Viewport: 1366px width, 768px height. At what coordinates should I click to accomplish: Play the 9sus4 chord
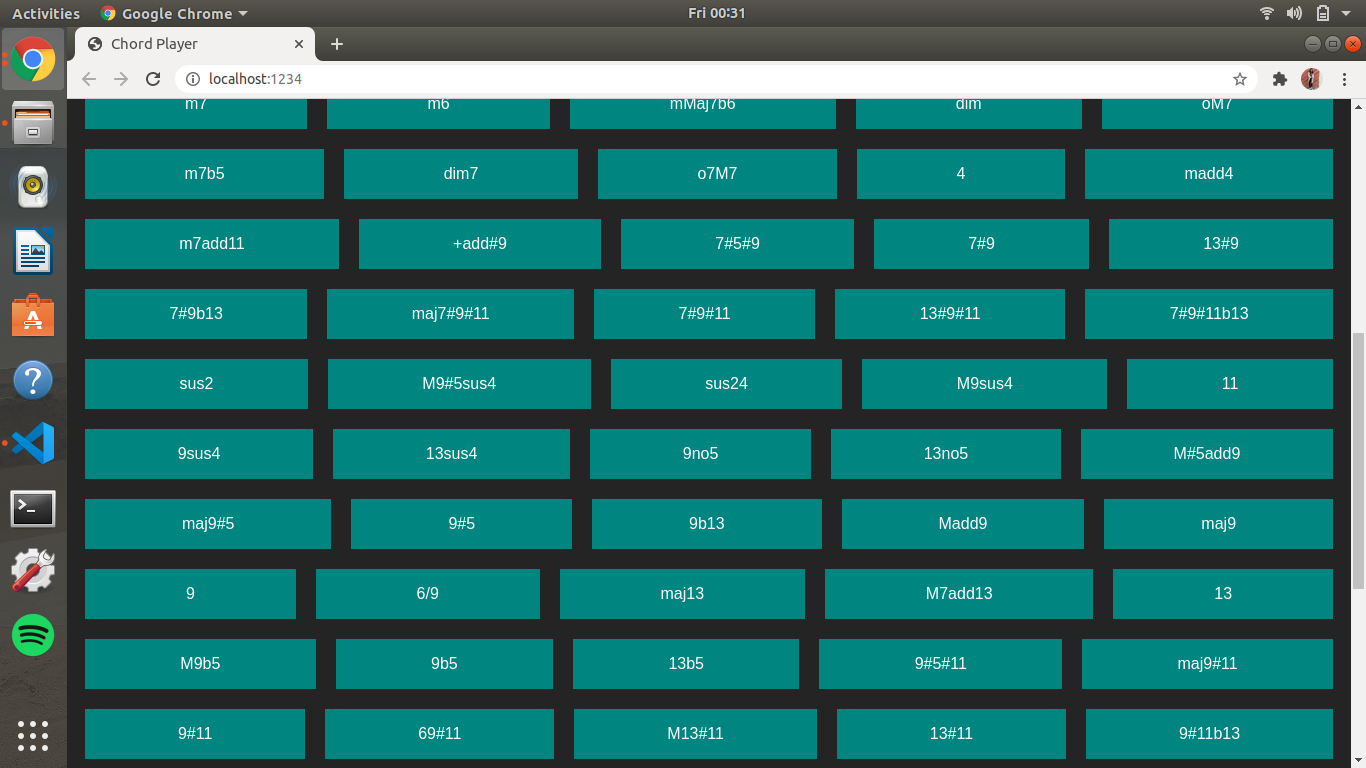tap(199, 454)
